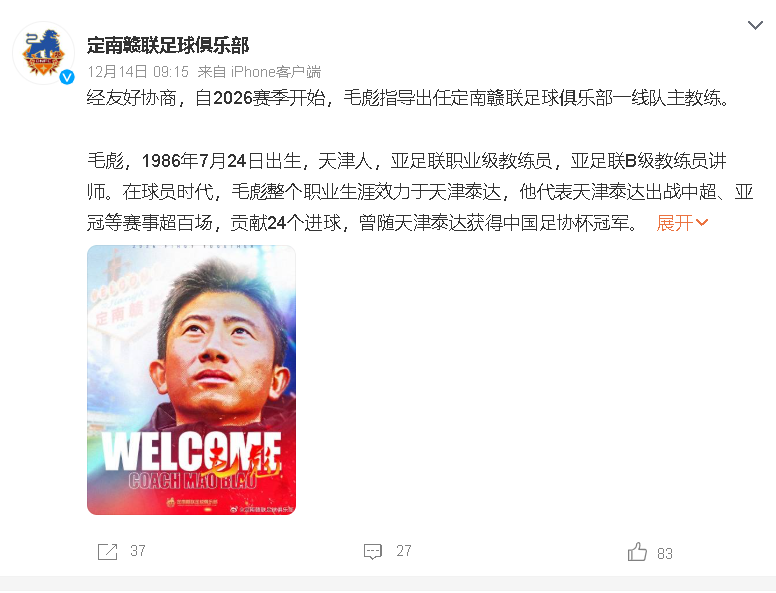Click the Weibo watermark on the poster
Screen dimensions: 776x593
point(261,509)
